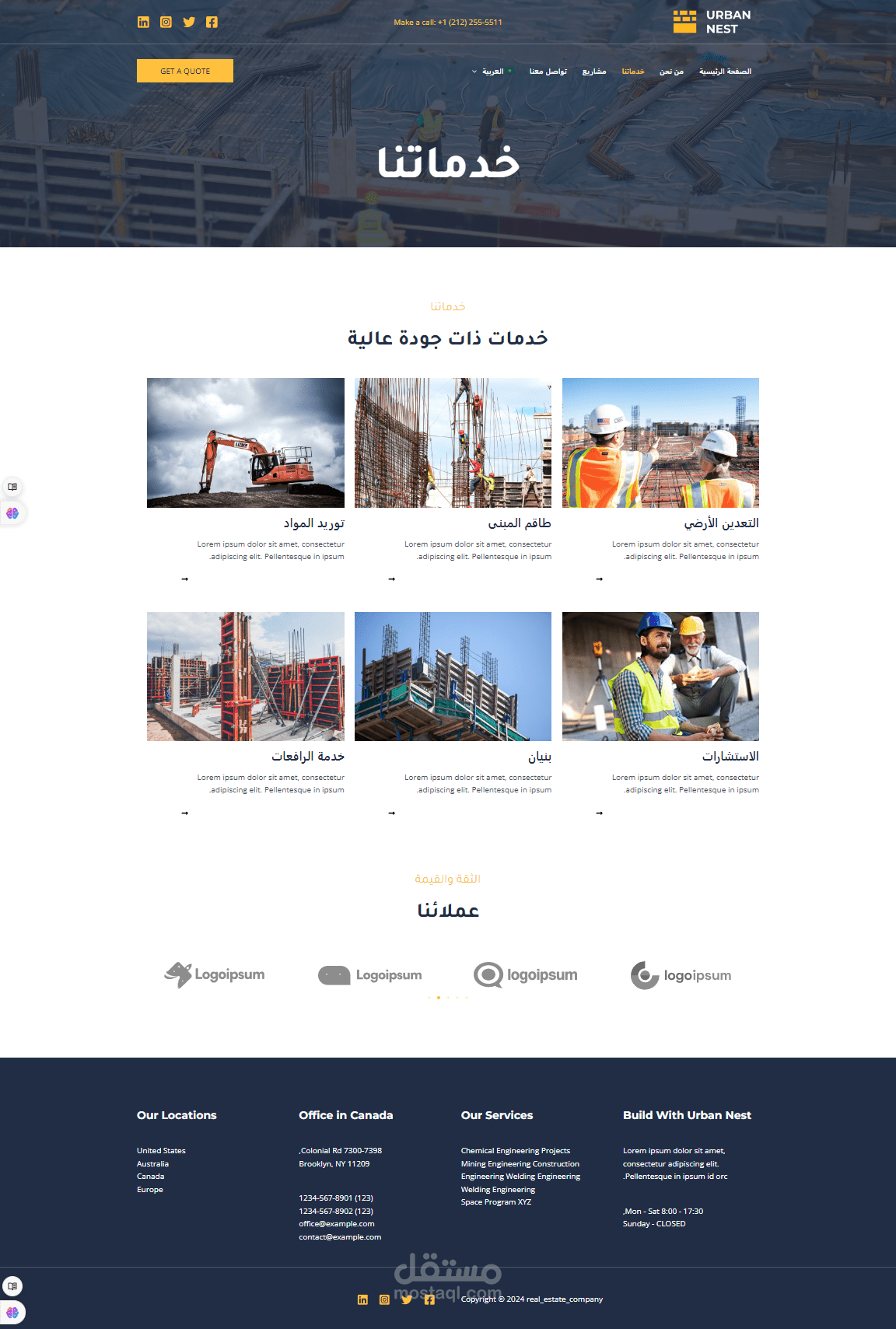Viewport: 896px width, 1329px height.
Task: Open the Twitter icon in top bar
Action: click(189, 22)
